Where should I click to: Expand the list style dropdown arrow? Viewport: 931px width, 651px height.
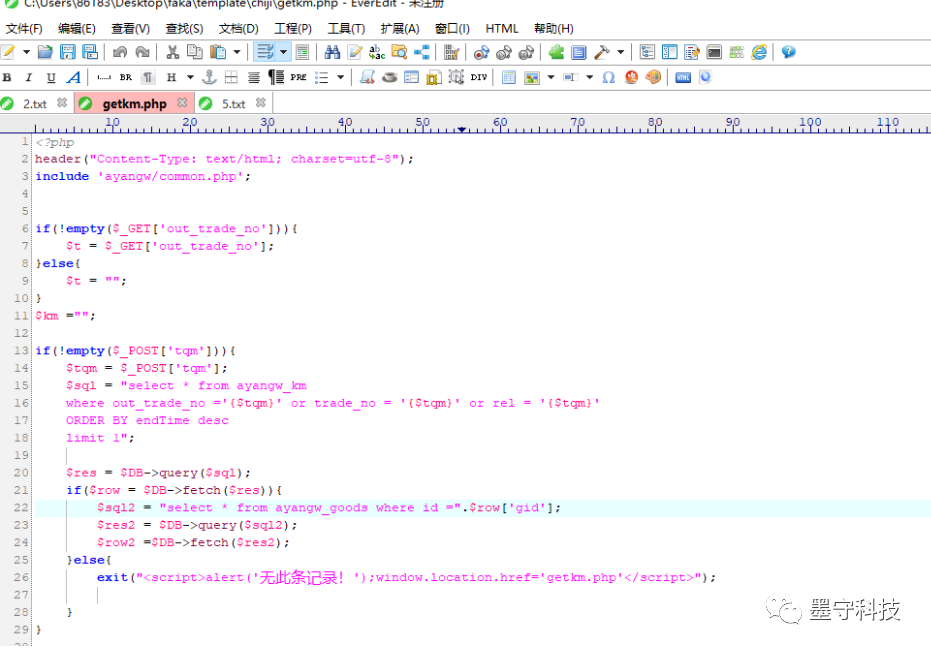point(341,77)
